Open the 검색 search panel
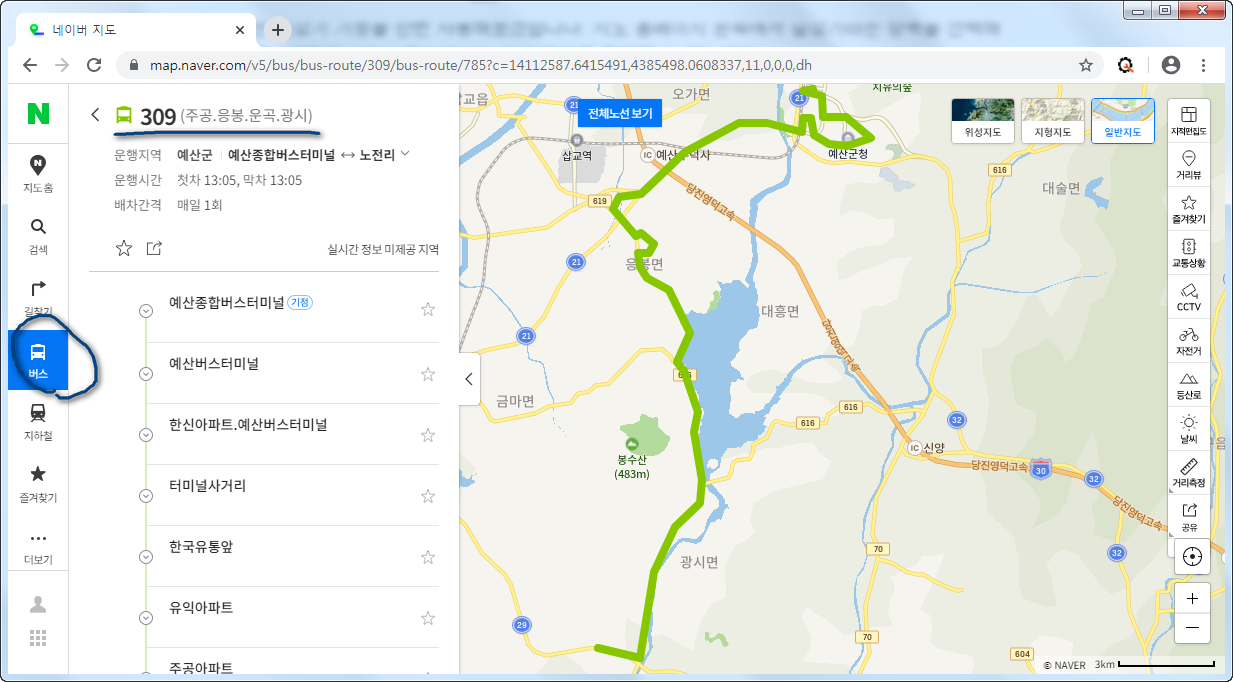This screenshot has width=1233, height=682. [x=38, y=236]
